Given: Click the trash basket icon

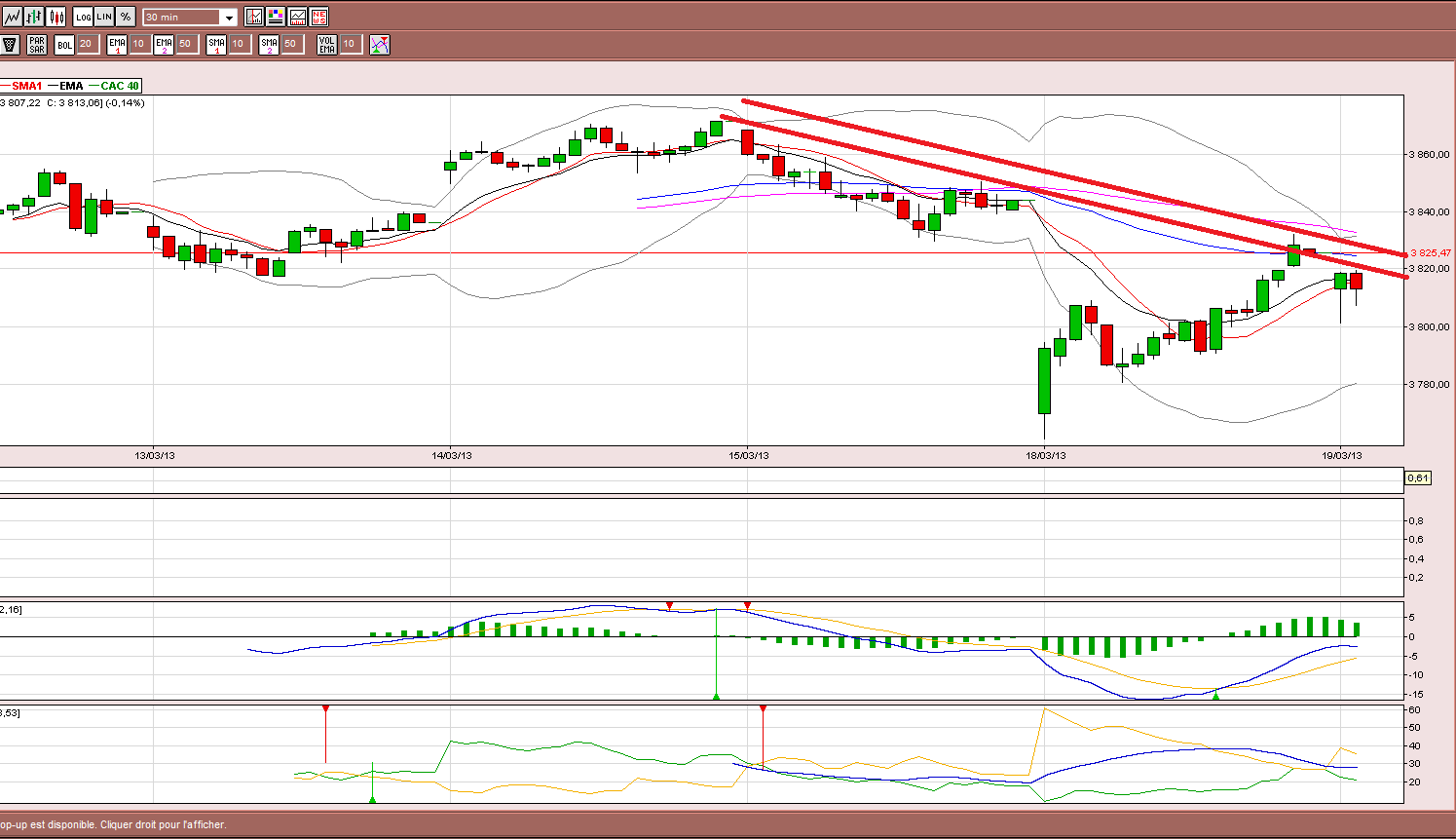Looking at the screenshot, I should click(11, 45).
